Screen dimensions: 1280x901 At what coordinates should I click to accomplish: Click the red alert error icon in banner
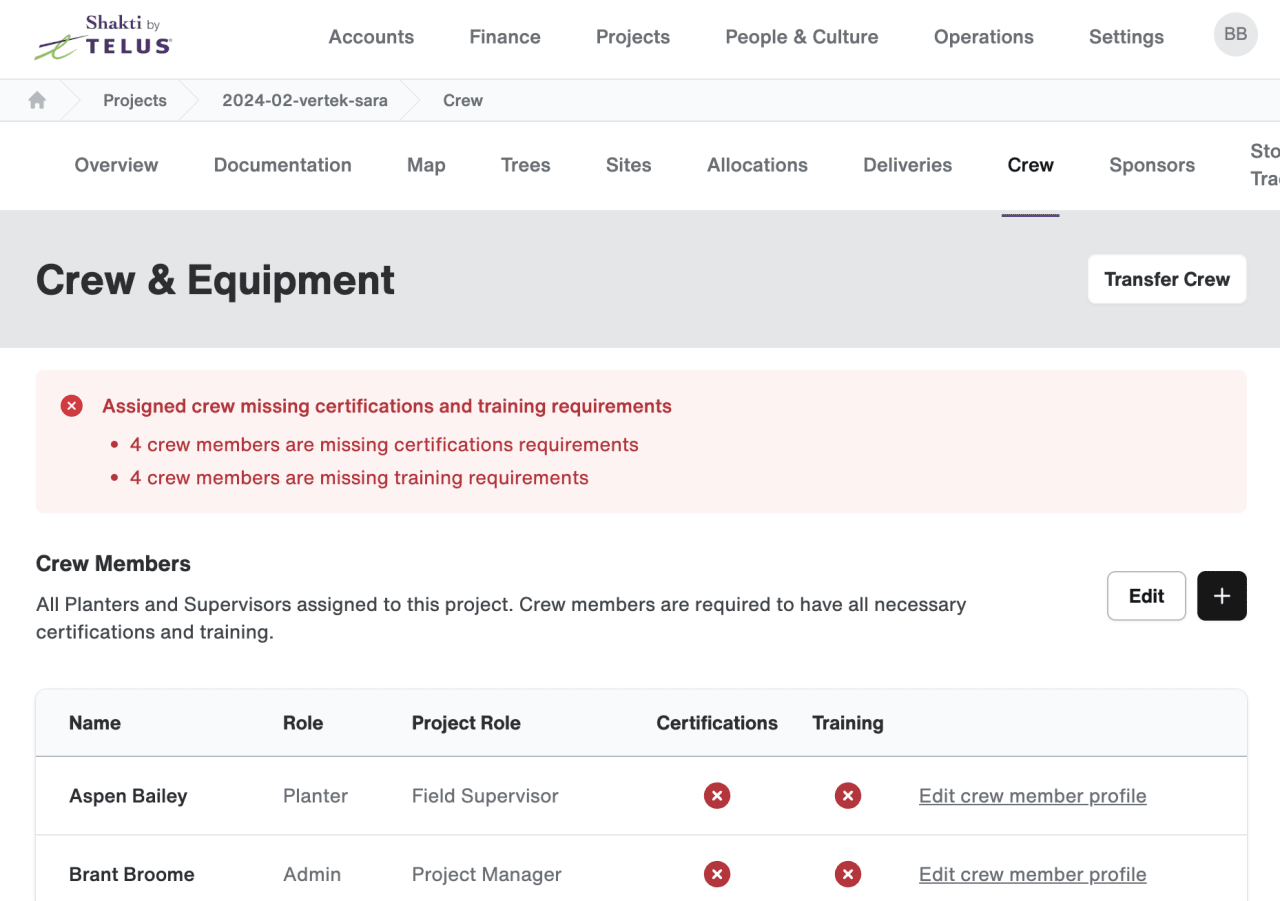click(x=71, y=406)
